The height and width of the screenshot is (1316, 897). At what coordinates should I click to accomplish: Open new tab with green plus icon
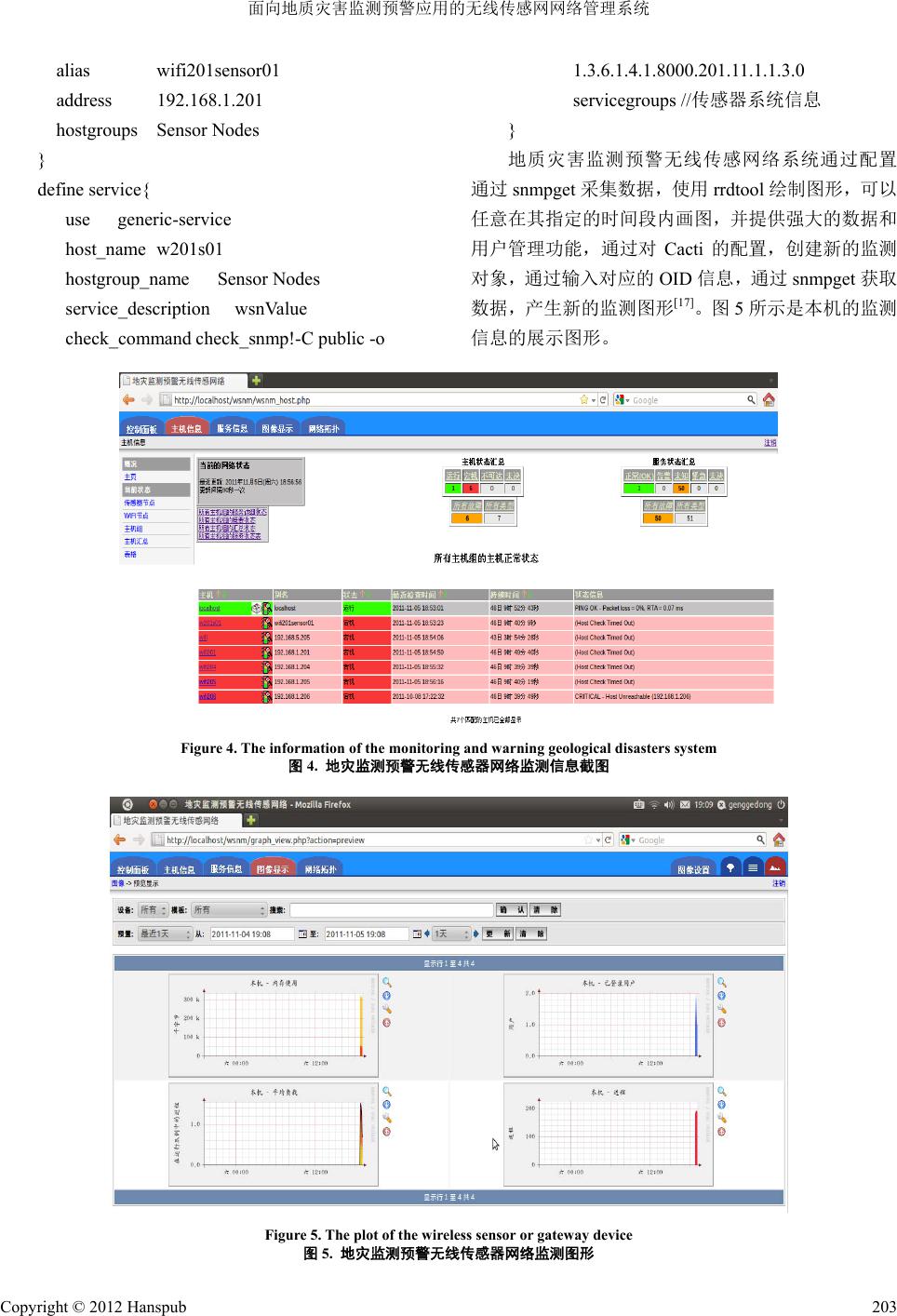click(256, 381)
